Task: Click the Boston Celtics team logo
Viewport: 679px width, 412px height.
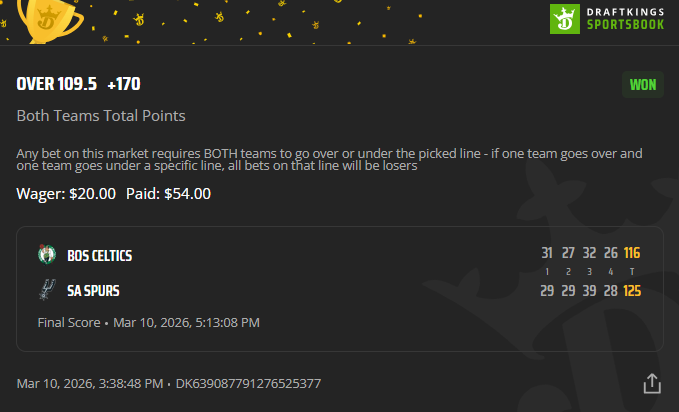Action: point(46,254)
